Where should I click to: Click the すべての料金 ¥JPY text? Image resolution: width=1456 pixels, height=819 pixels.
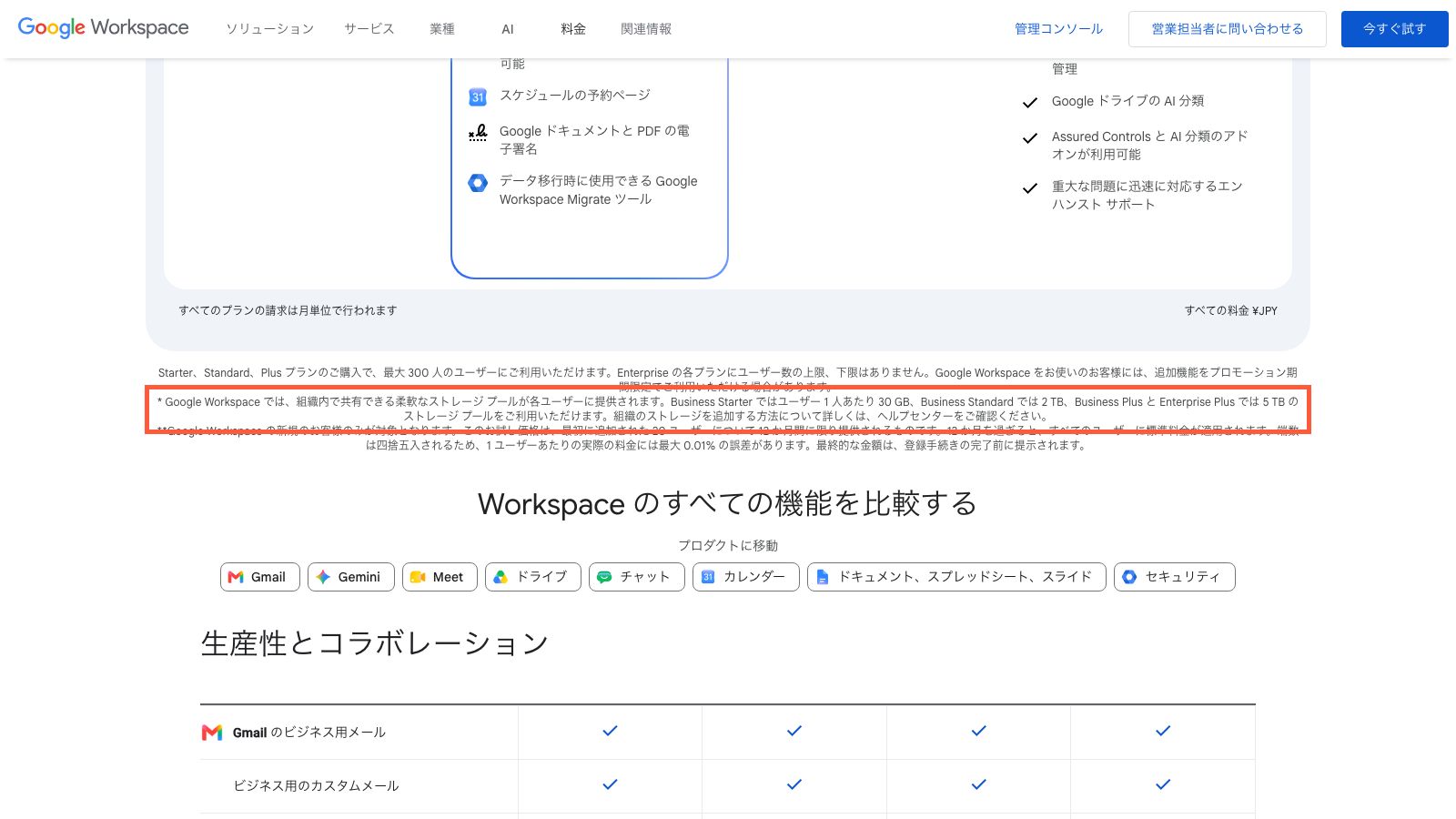click(1231, 311)
